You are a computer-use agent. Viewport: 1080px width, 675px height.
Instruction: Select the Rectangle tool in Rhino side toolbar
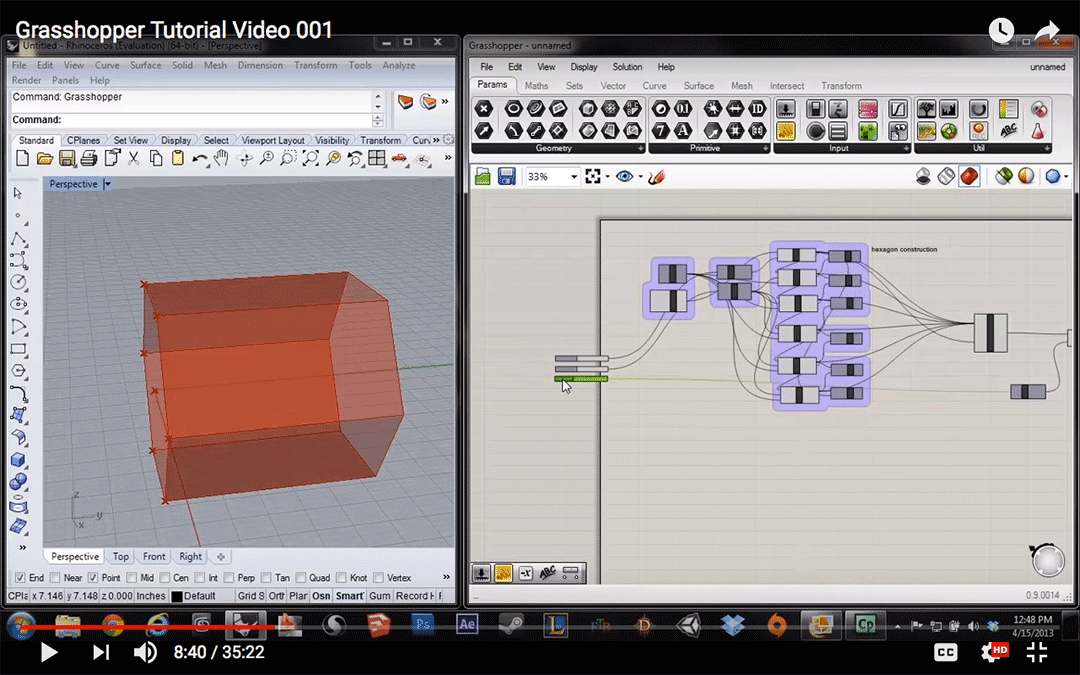19,349
